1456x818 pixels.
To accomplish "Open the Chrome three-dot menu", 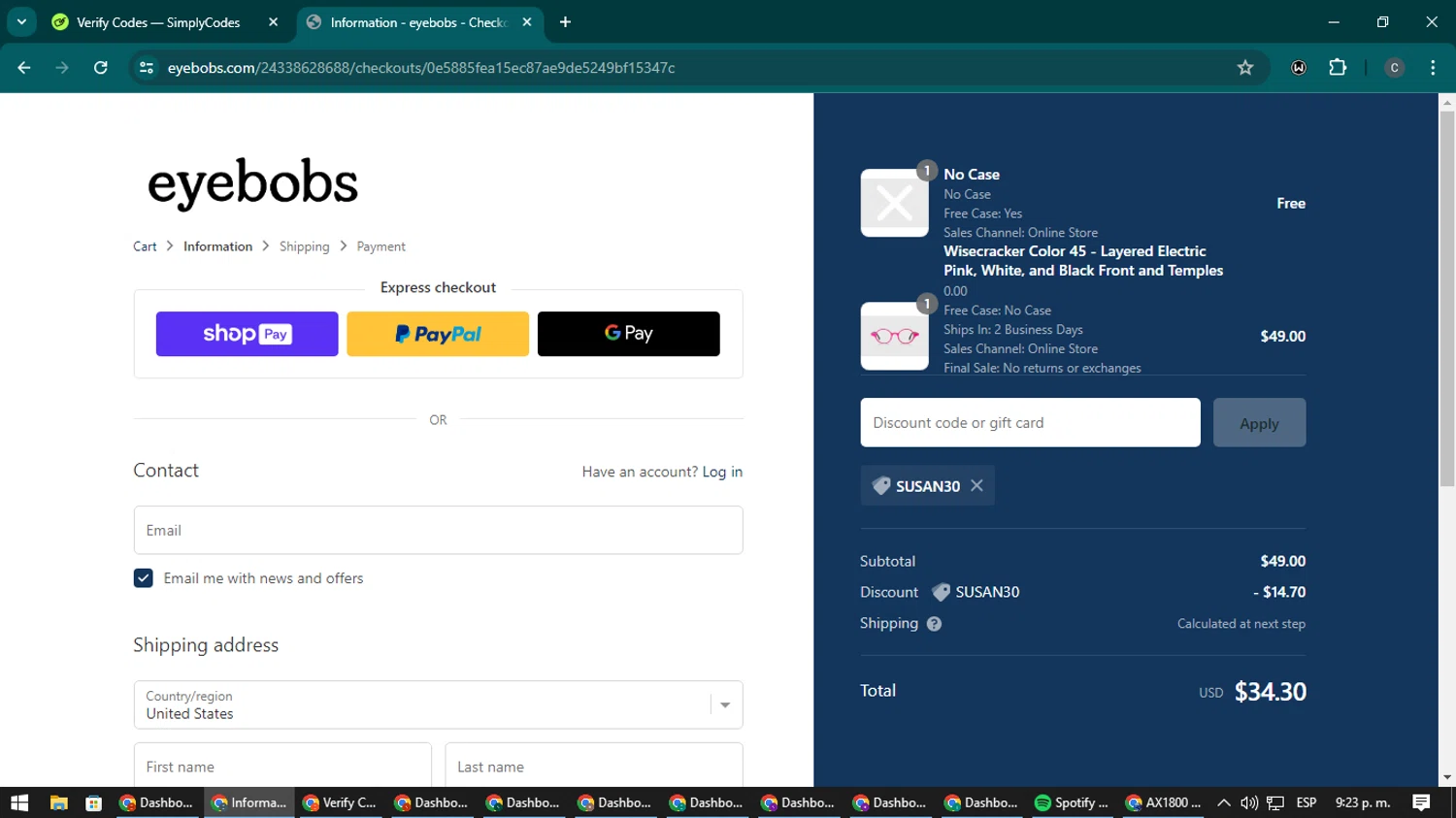I will 1433,68.
